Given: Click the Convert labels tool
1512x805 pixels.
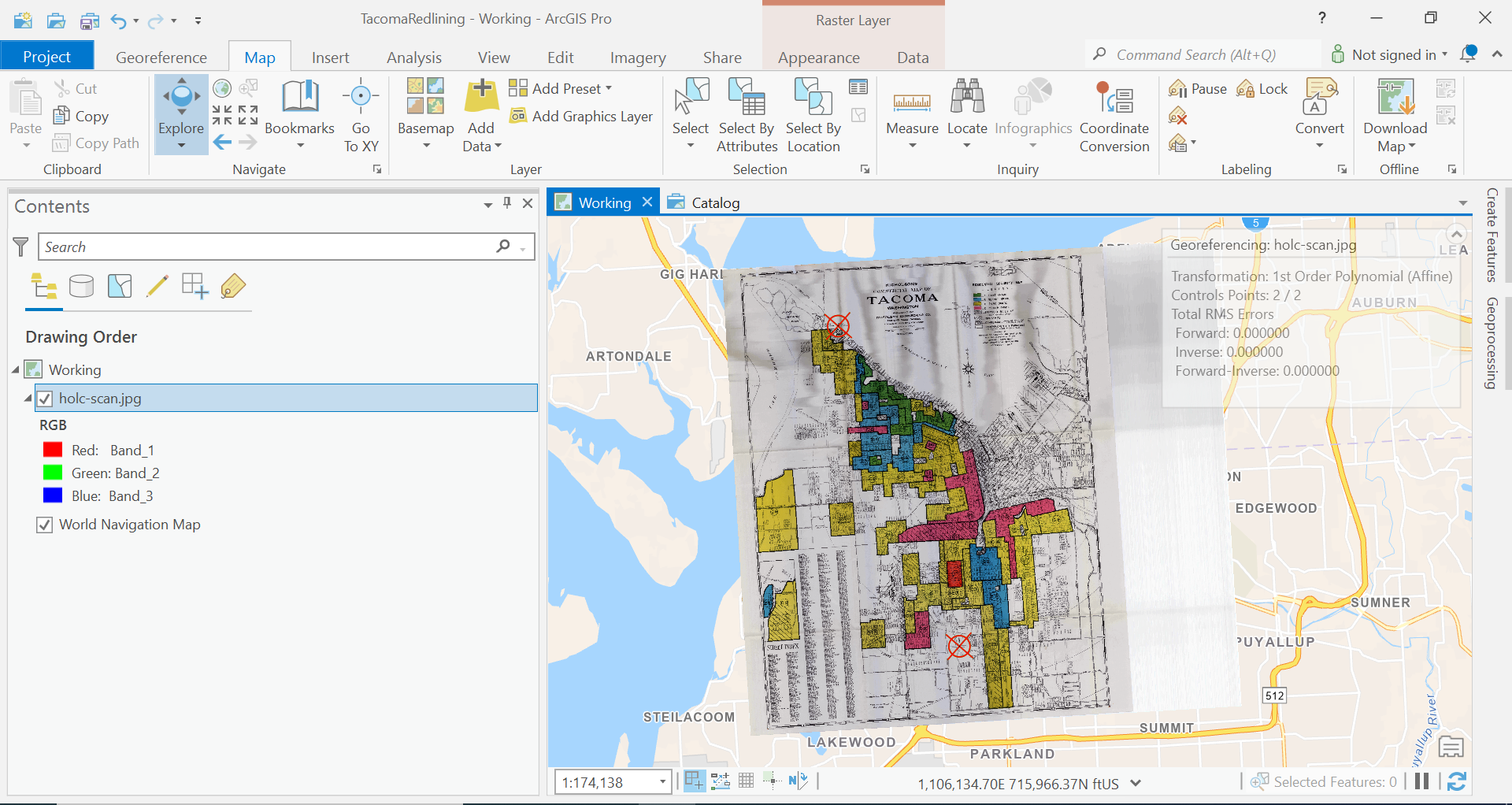Looking at the screenshot, I should click(1320, 114).
